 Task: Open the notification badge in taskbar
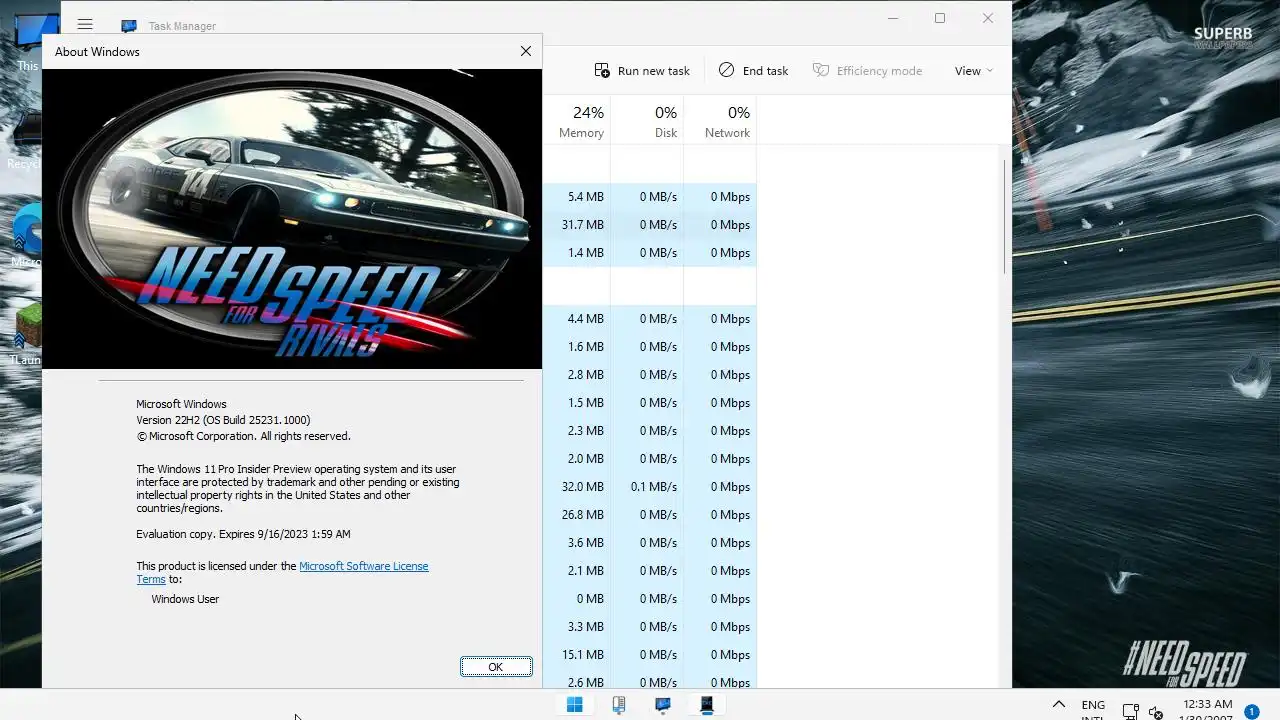coord(1251,712)
